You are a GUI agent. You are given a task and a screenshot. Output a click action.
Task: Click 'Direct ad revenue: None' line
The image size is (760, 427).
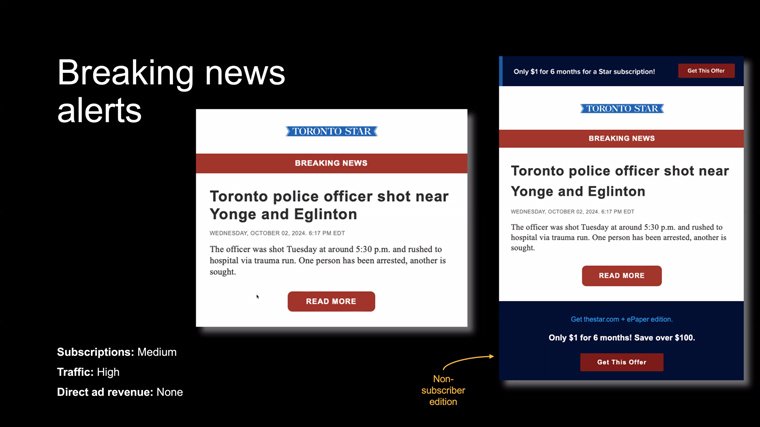(120, 392)
